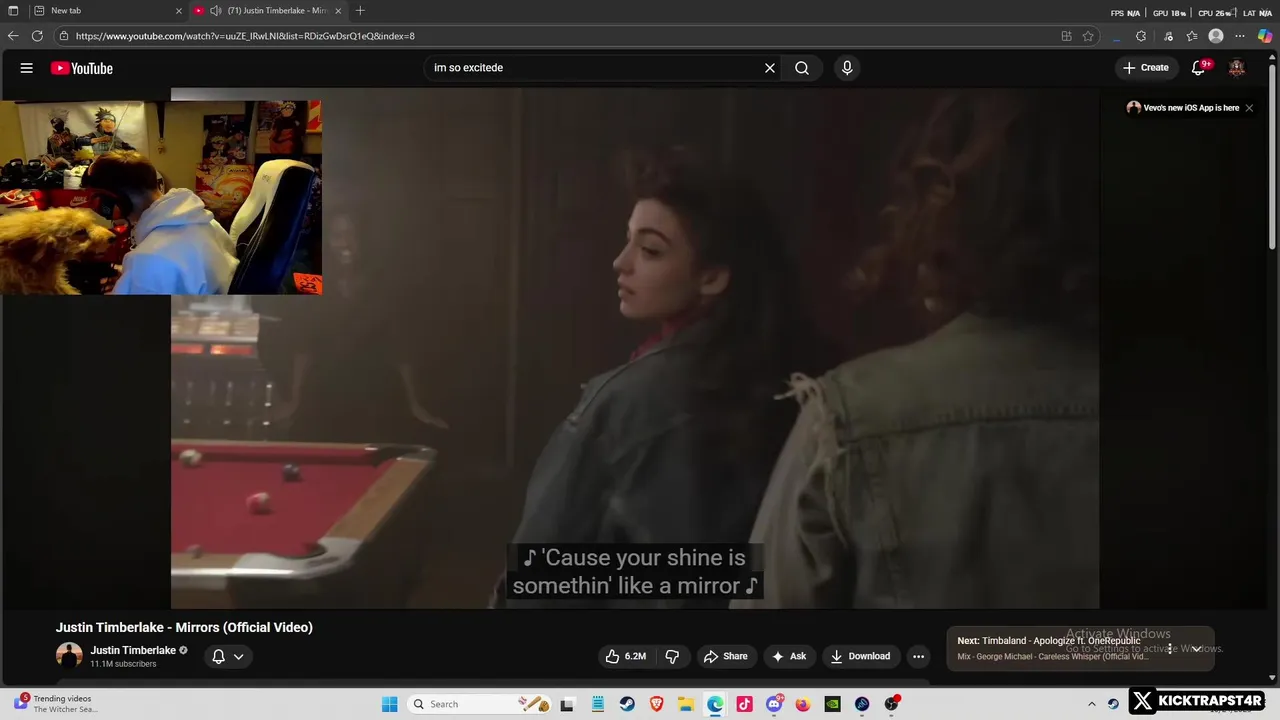
Task: Open Justin Timberlake channel avatar
Action: [x=69, y=656]
